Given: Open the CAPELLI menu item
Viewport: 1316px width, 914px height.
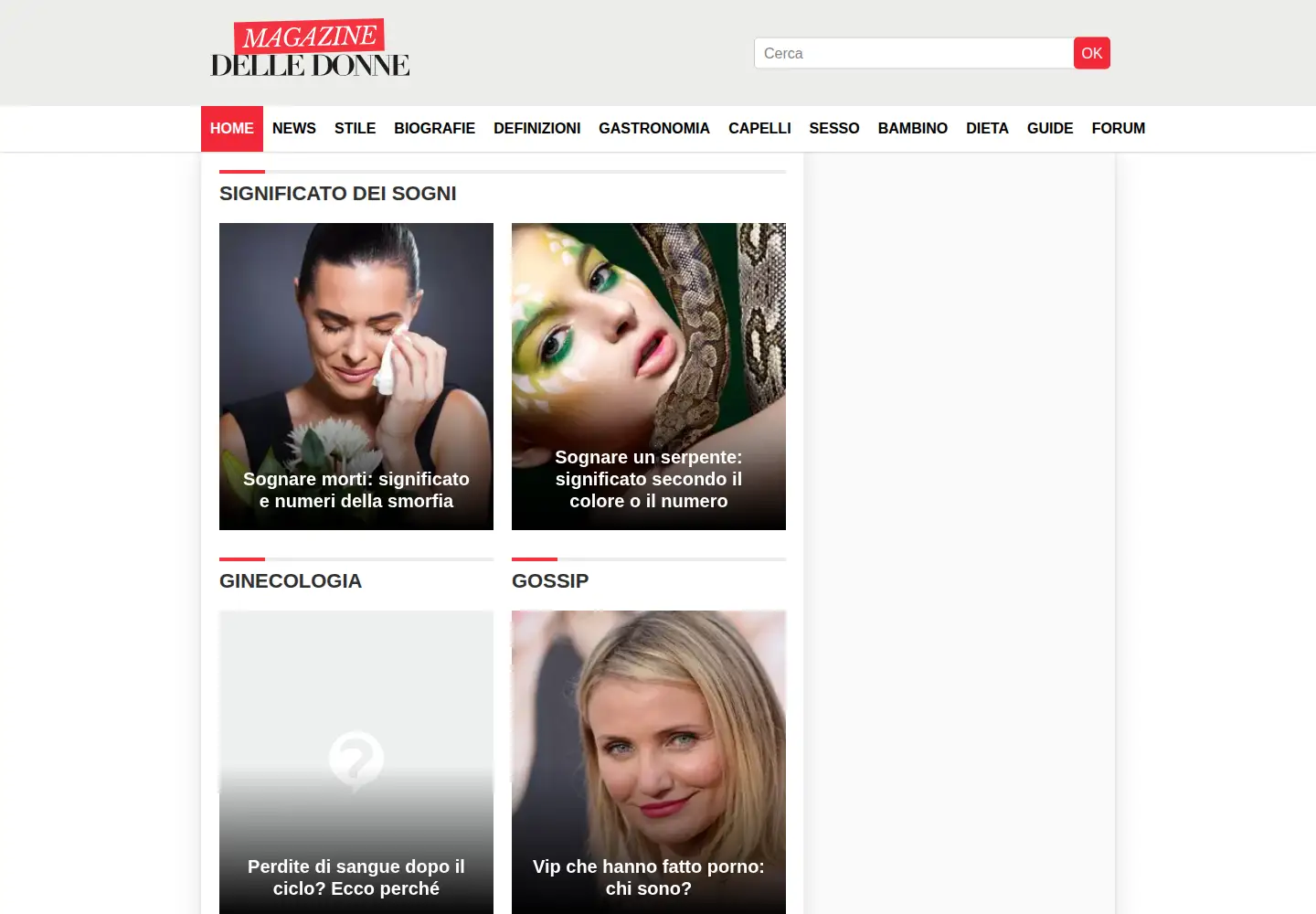Looking at the screenshot, I should coord(759,129).
